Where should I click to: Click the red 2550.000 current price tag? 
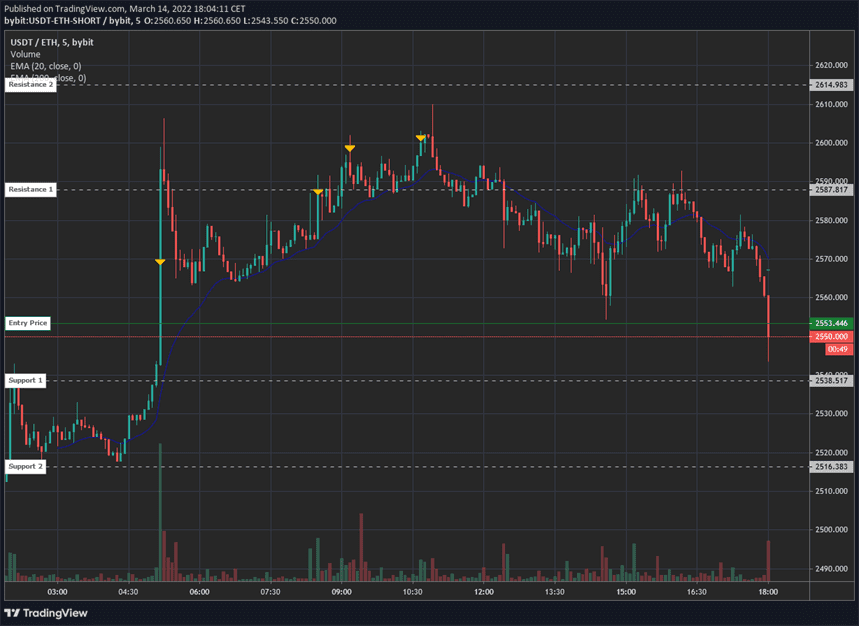[x=831, y=337]
